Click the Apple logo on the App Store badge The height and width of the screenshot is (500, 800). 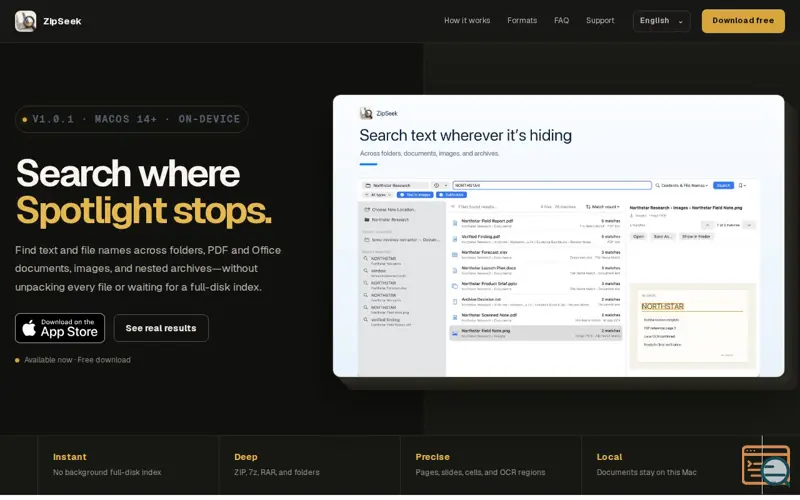[29, 328]
